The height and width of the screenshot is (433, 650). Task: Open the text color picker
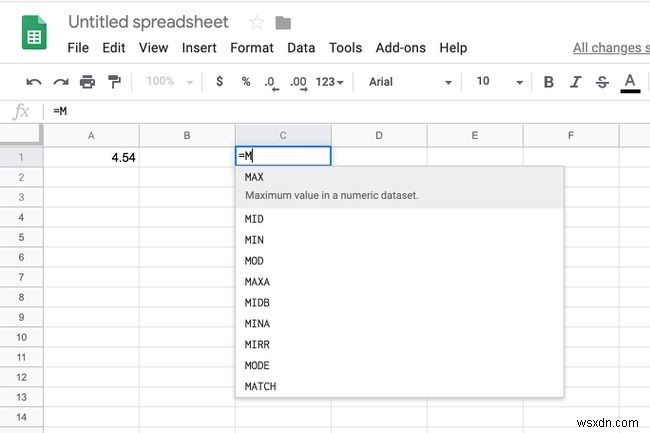point(630,82)
